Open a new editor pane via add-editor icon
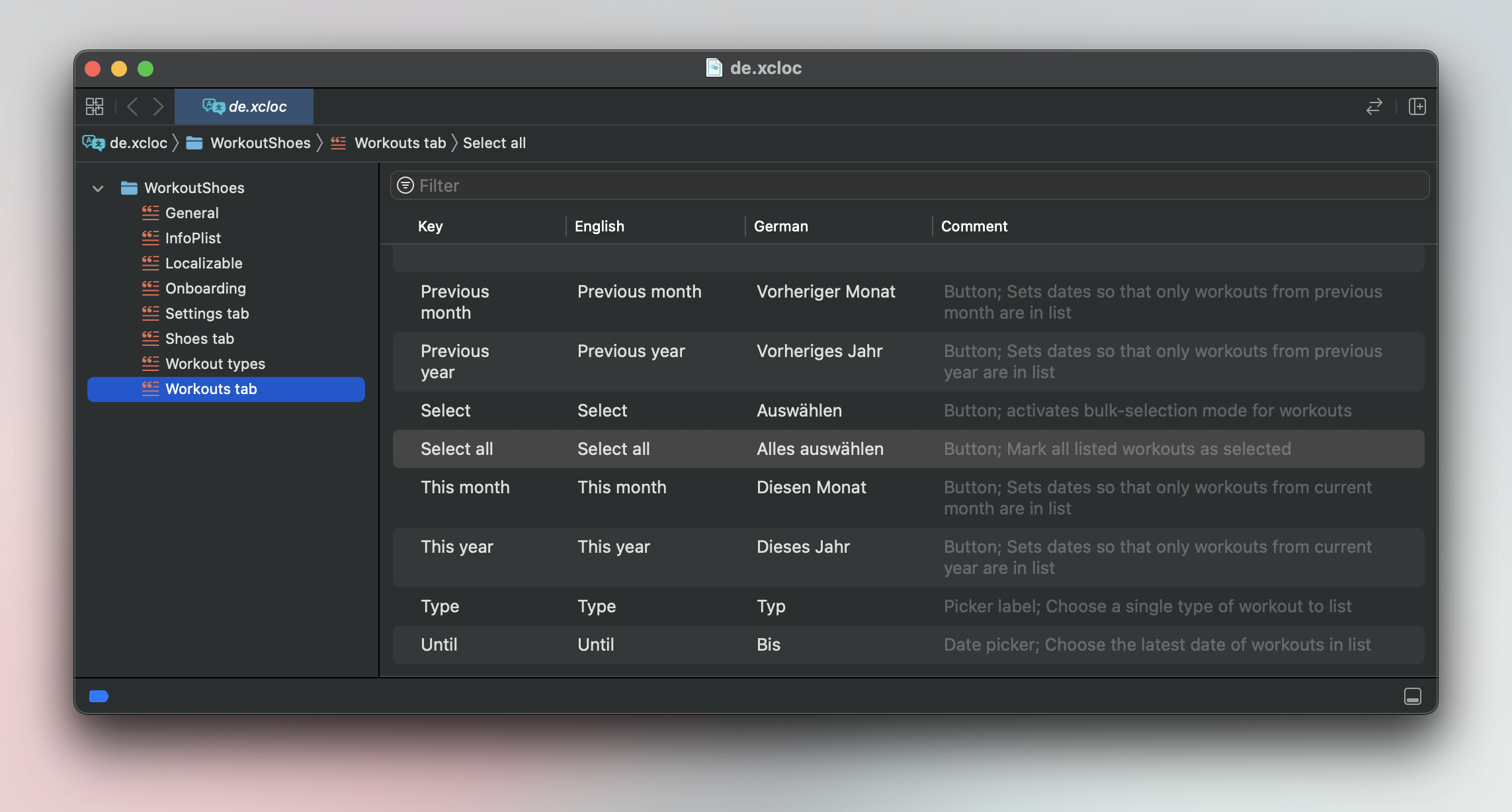 click(1417, 106)
